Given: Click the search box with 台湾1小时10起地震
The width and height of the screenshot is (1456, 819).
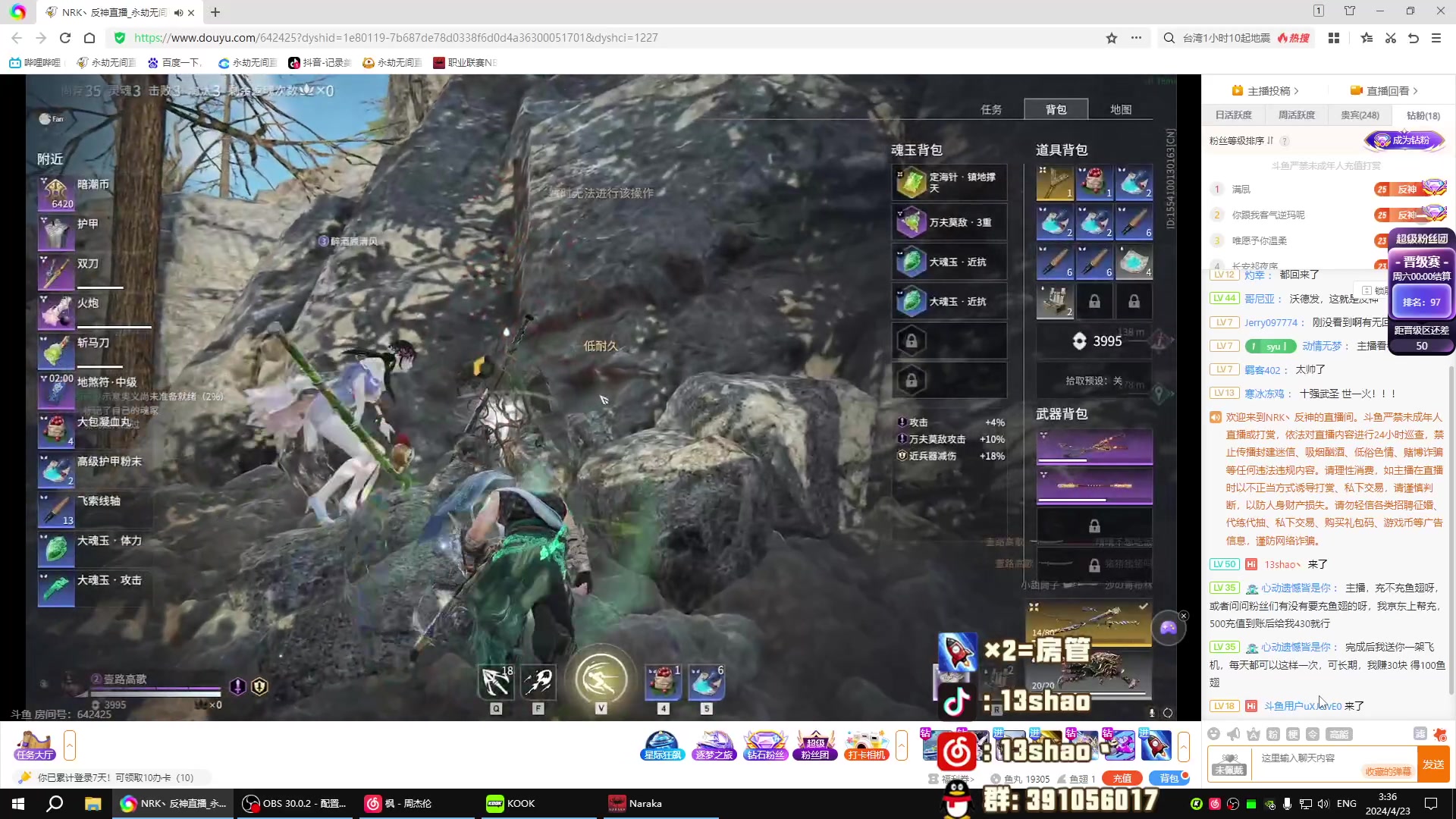Looking at the screenshot, I should click(x=1225, y=38).
